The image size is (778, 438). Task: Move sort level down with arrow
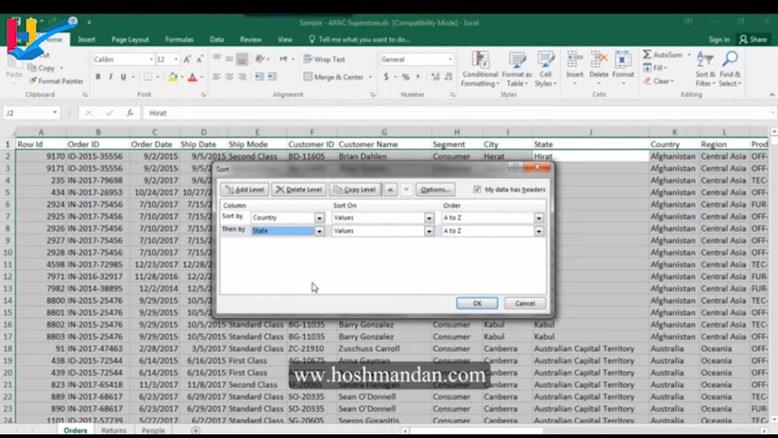click(x=406, y=189)
